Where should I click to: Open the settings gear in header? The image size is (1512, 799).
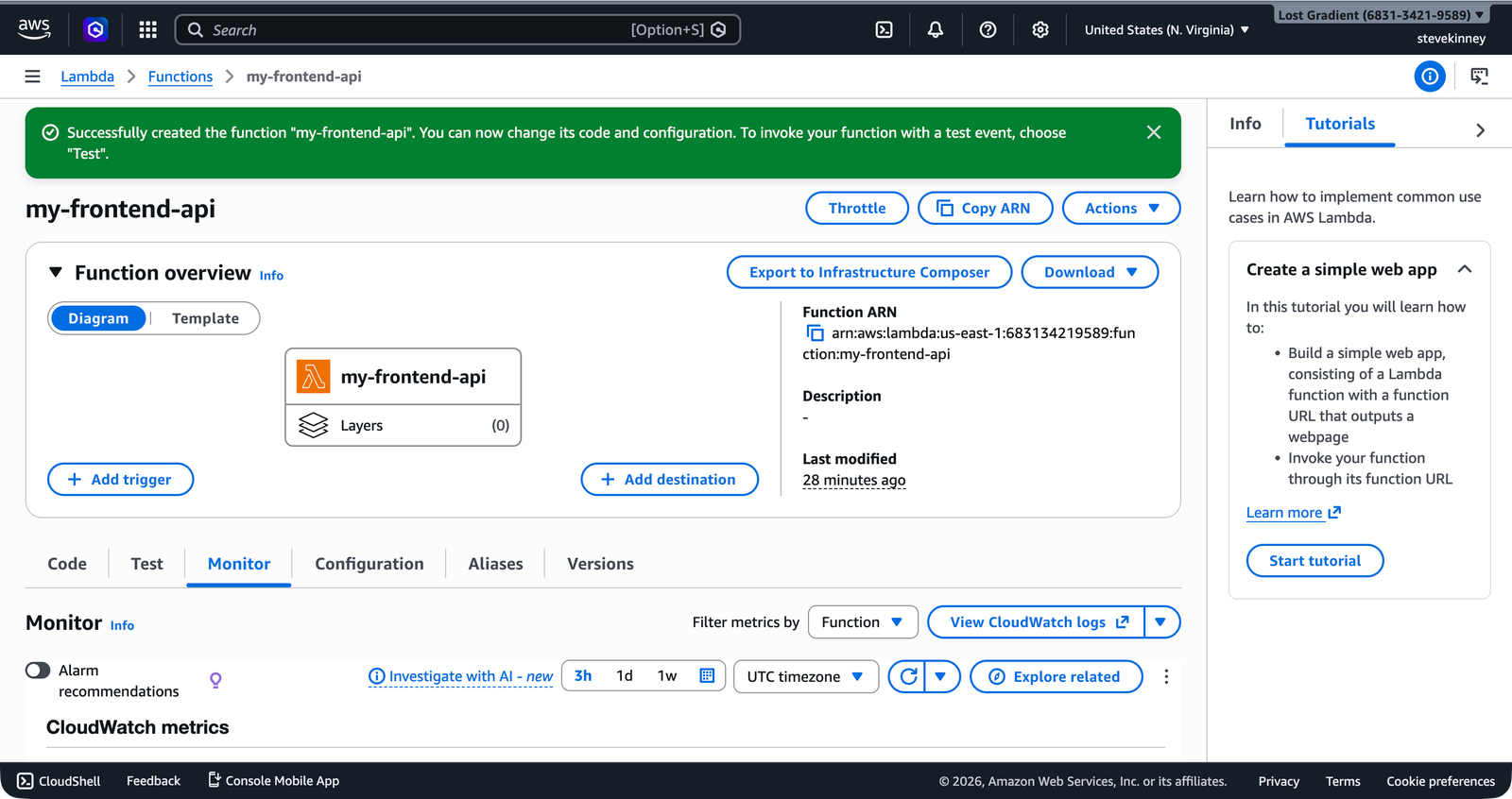click(1039, 30)
